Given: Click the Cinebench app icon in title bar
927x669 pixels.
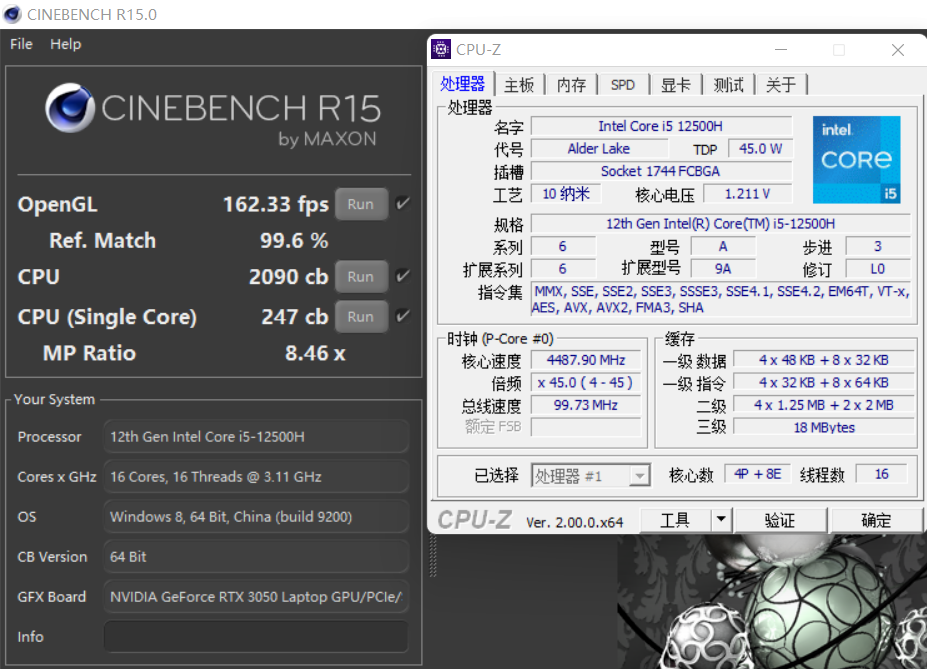Looking at the screenshot, I should (x=11, y=14).
